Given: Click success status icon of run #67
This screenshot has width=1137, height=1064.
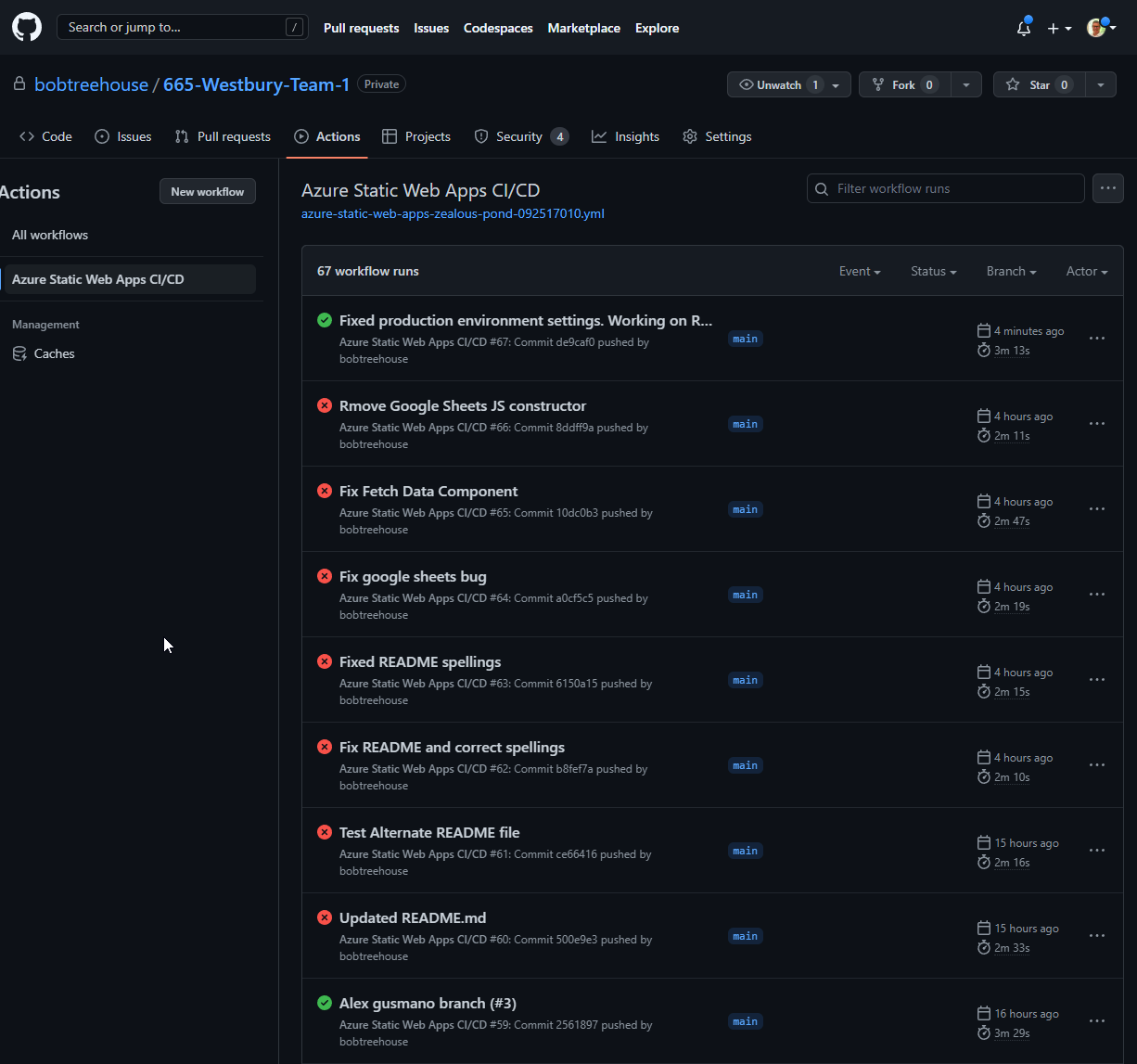Looking at the screenshot, I should point(325,320).
